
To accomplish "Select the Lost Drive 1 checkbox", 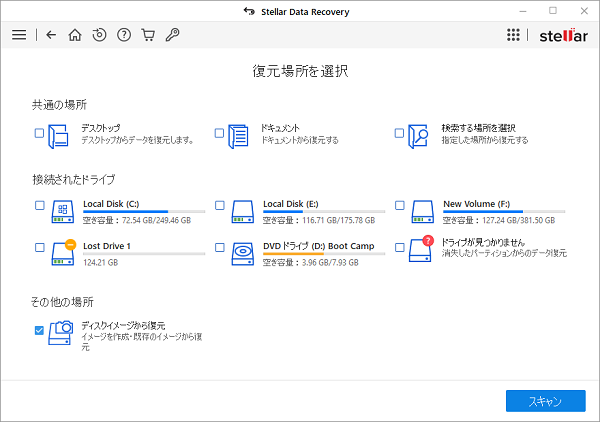I will coord(39,247).
